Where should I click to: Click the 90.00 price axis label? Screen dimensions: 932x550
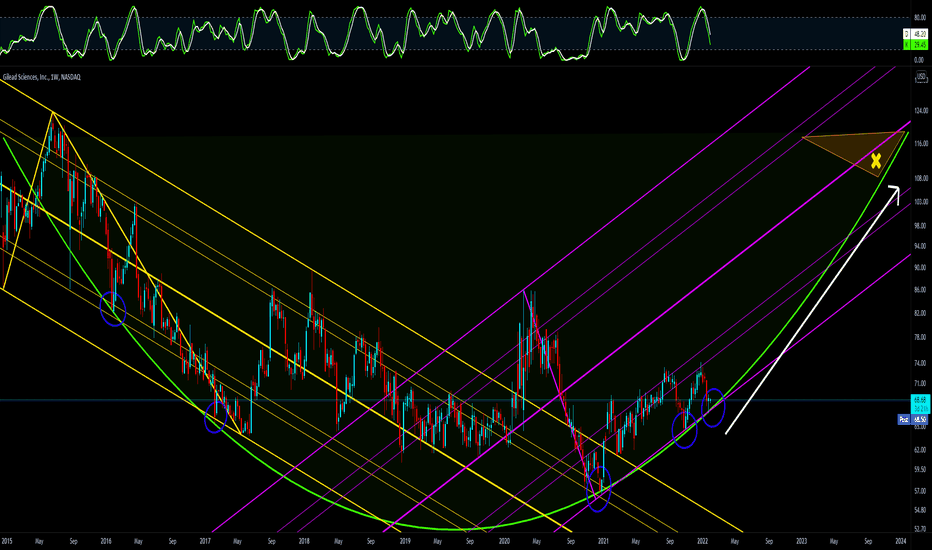tap(920, 268)
